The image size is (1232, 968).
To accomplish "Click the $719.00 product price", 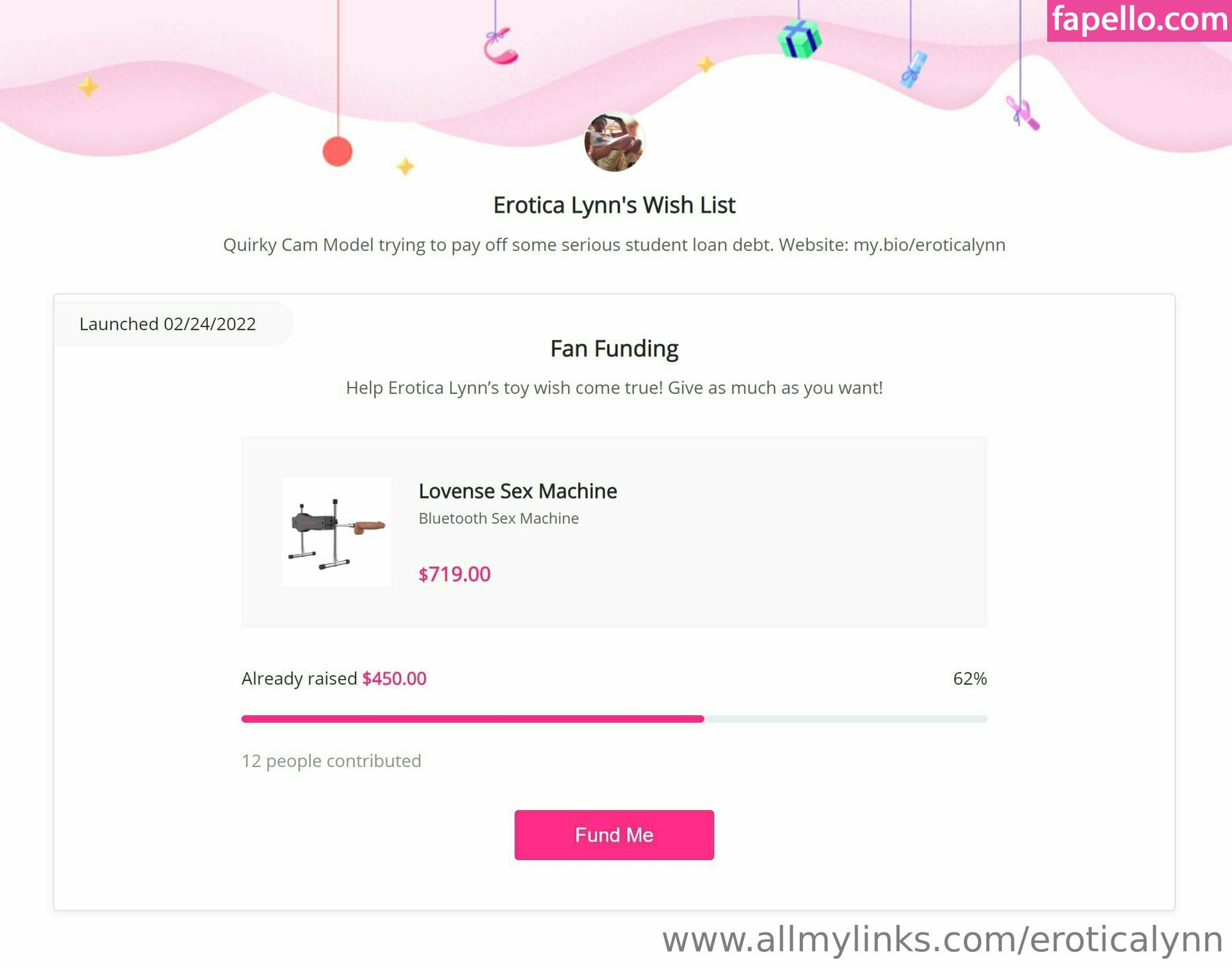I will [454, 574].
